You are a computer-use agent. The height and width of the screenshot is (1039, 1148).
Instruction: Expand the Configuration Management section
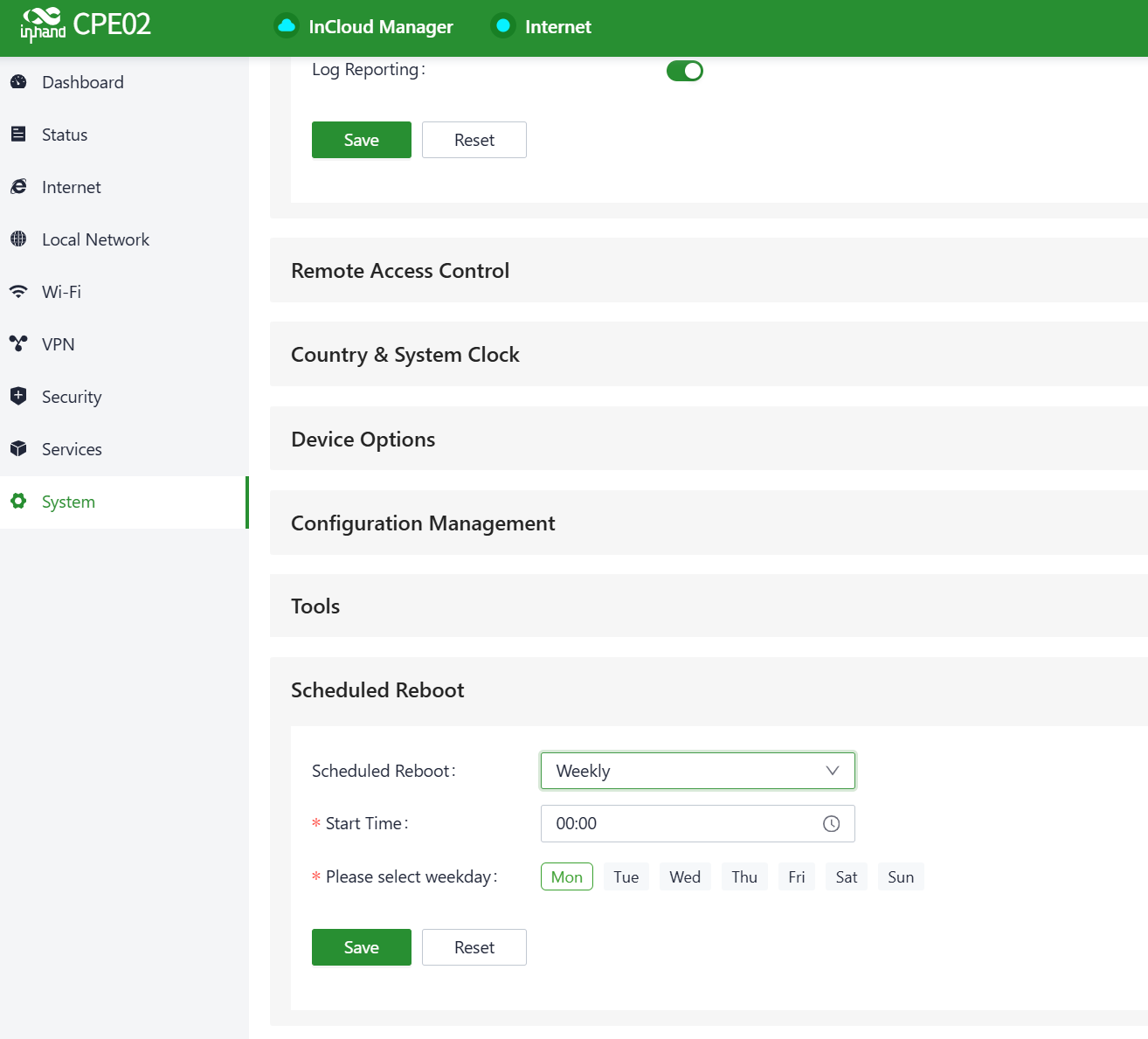tap(423, 523)
